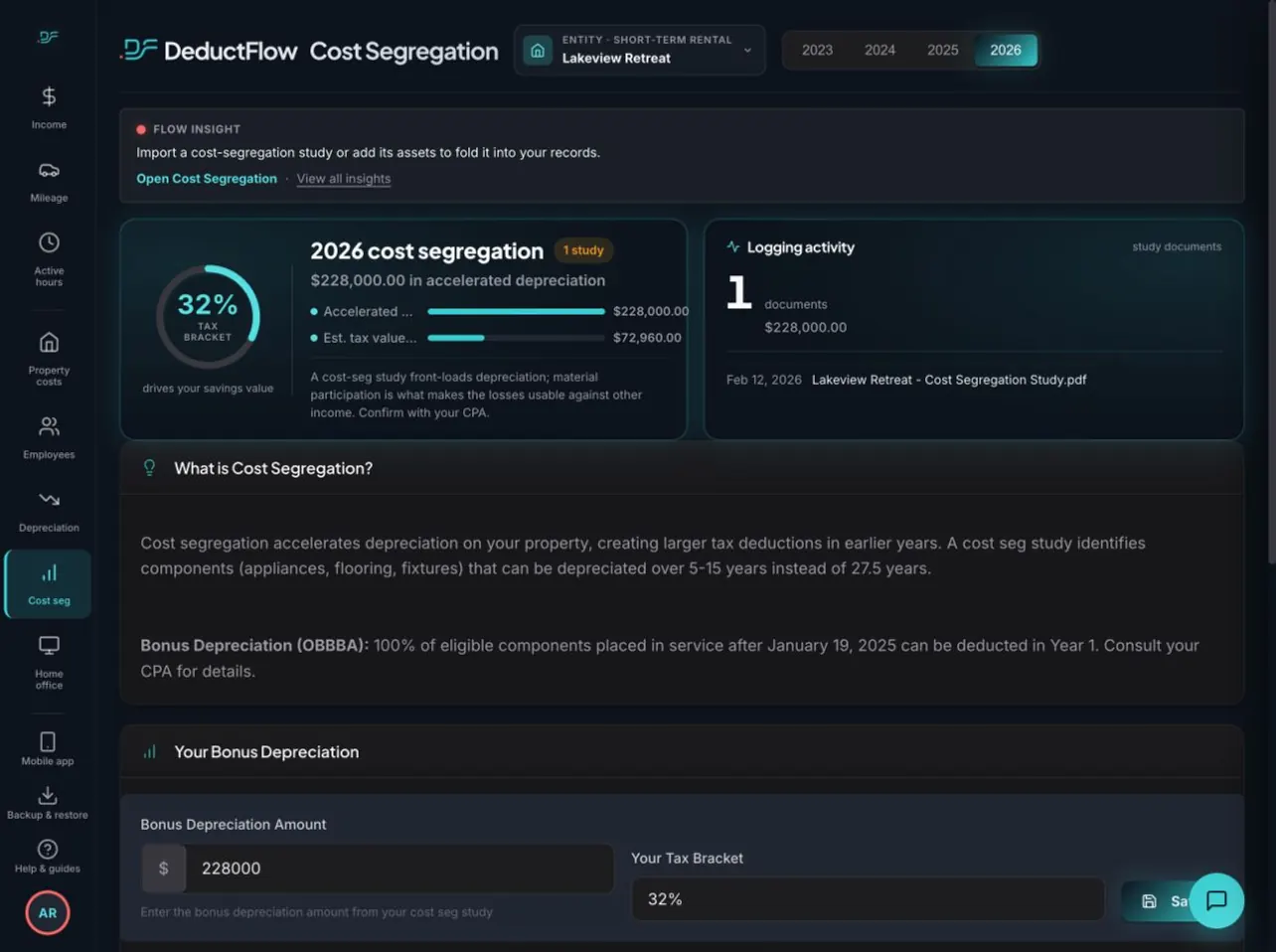This screenshot has width=1276, height=952.
Task: Click the home icon in entity selector
Action: click(538, 51)
